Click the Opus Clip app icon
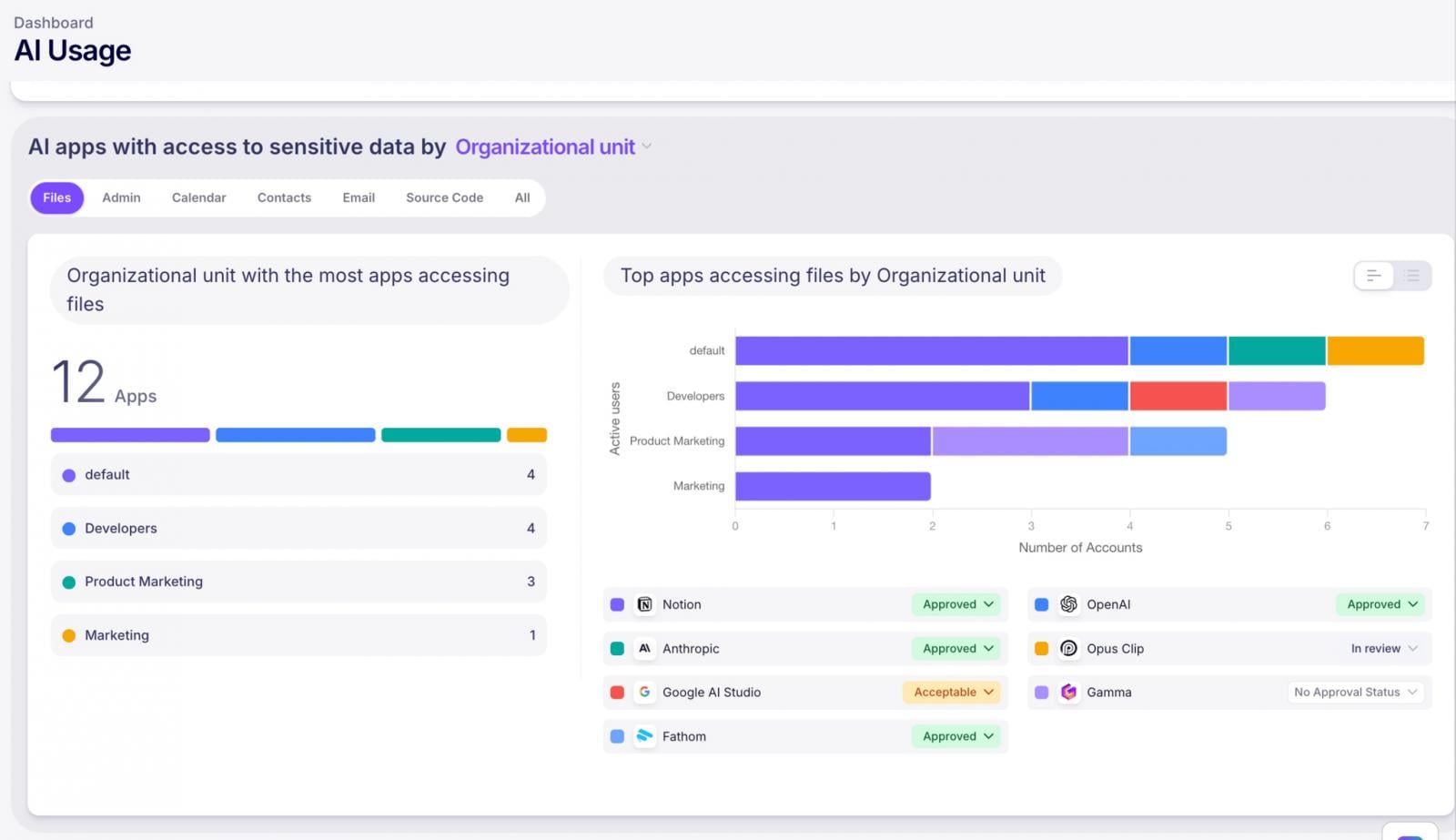Image resolution: width=1456 pixels, height=840 pixels. click(x=1069, y=648)
